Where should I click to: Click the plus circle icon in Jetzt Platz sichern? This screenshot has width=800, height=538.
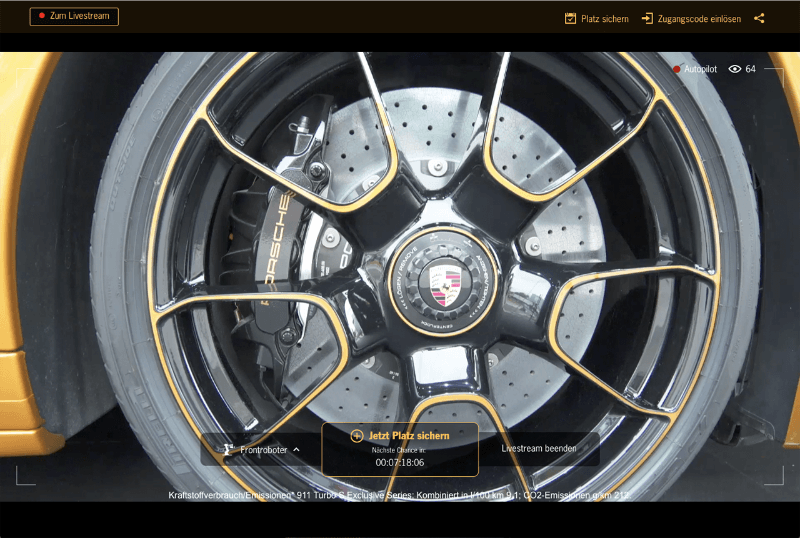(357, 436)
